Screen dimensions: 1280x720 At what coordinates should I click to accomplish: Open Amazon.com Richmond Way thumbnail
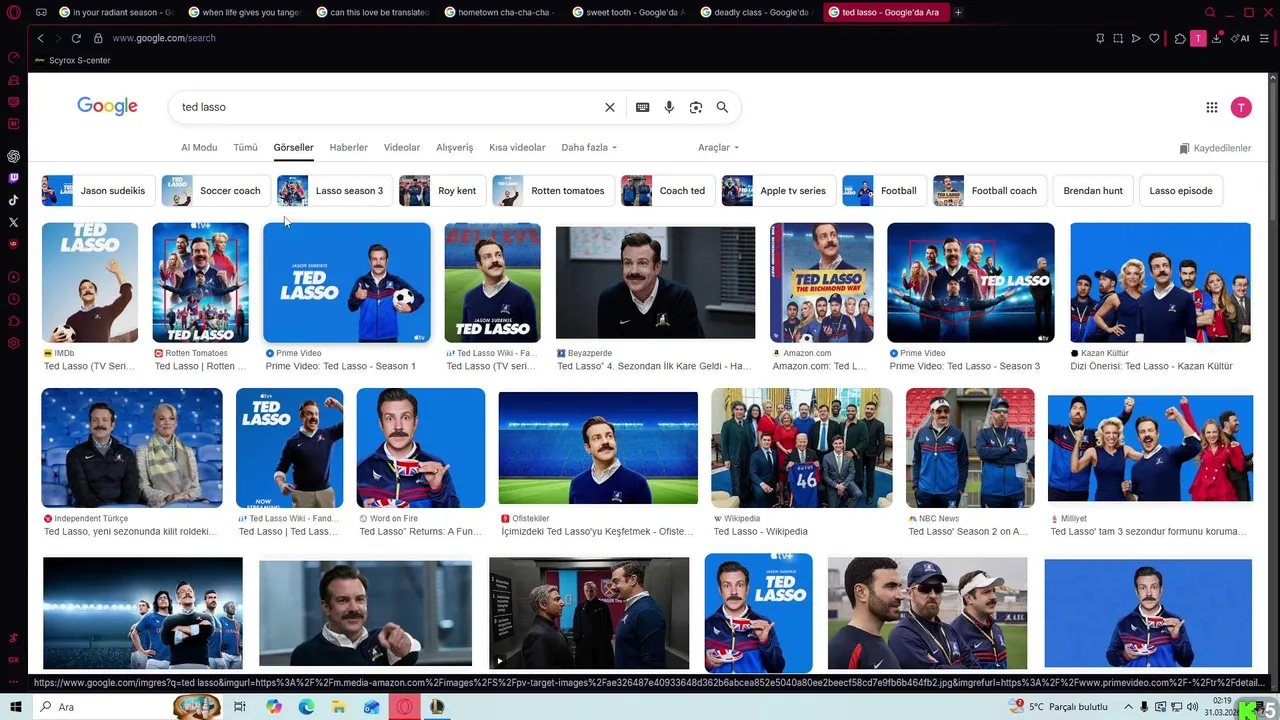click(x=822, y=283)
